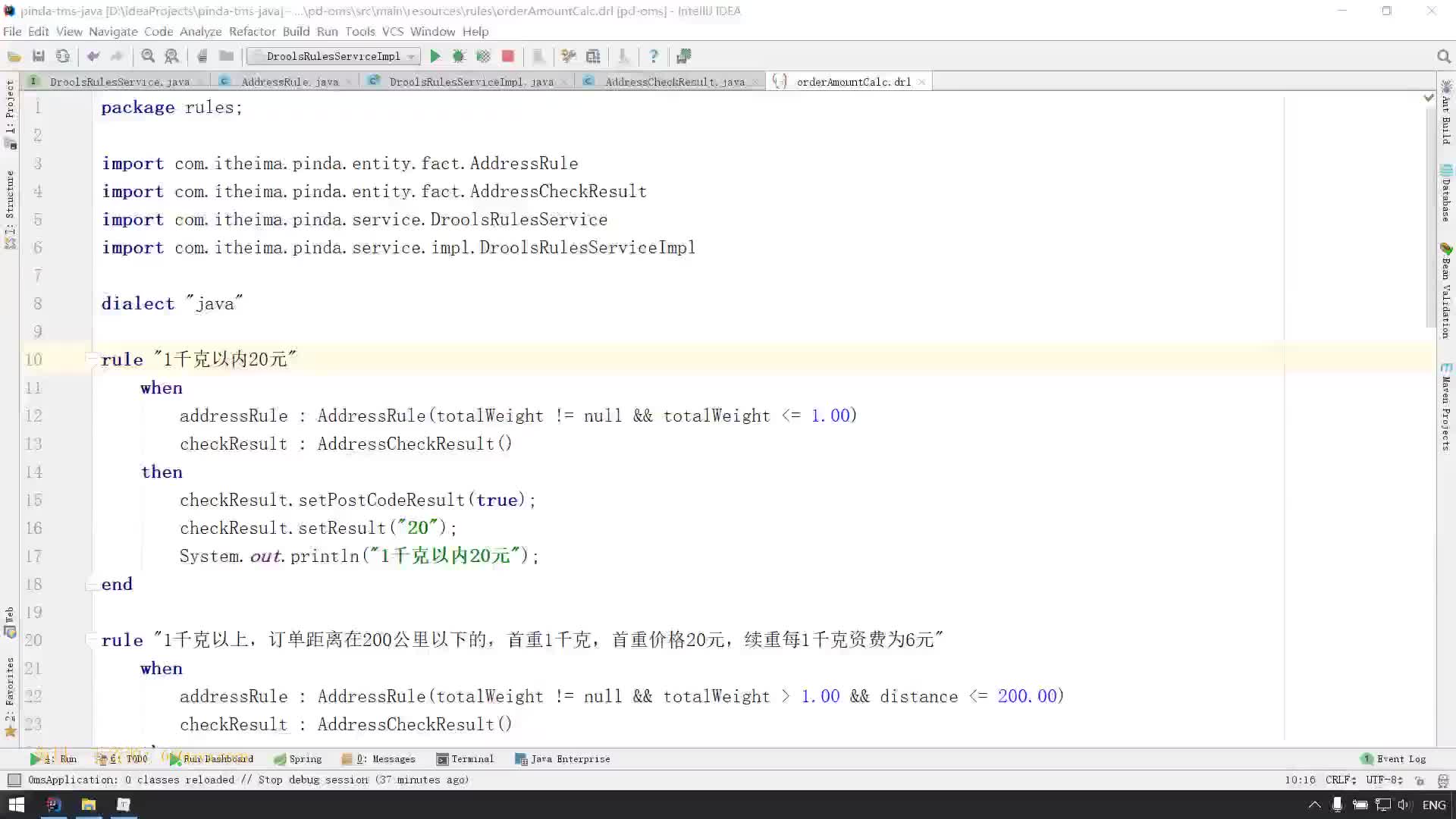1456x819 pixels.
Task: Open the Spring tool window
Action: click(298, 758)
